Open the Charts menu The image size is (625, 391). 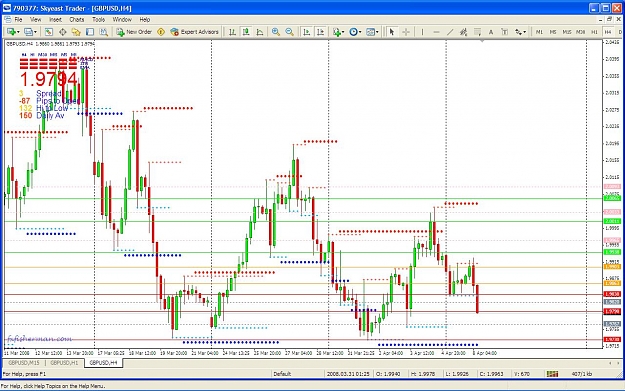(77, 20)
